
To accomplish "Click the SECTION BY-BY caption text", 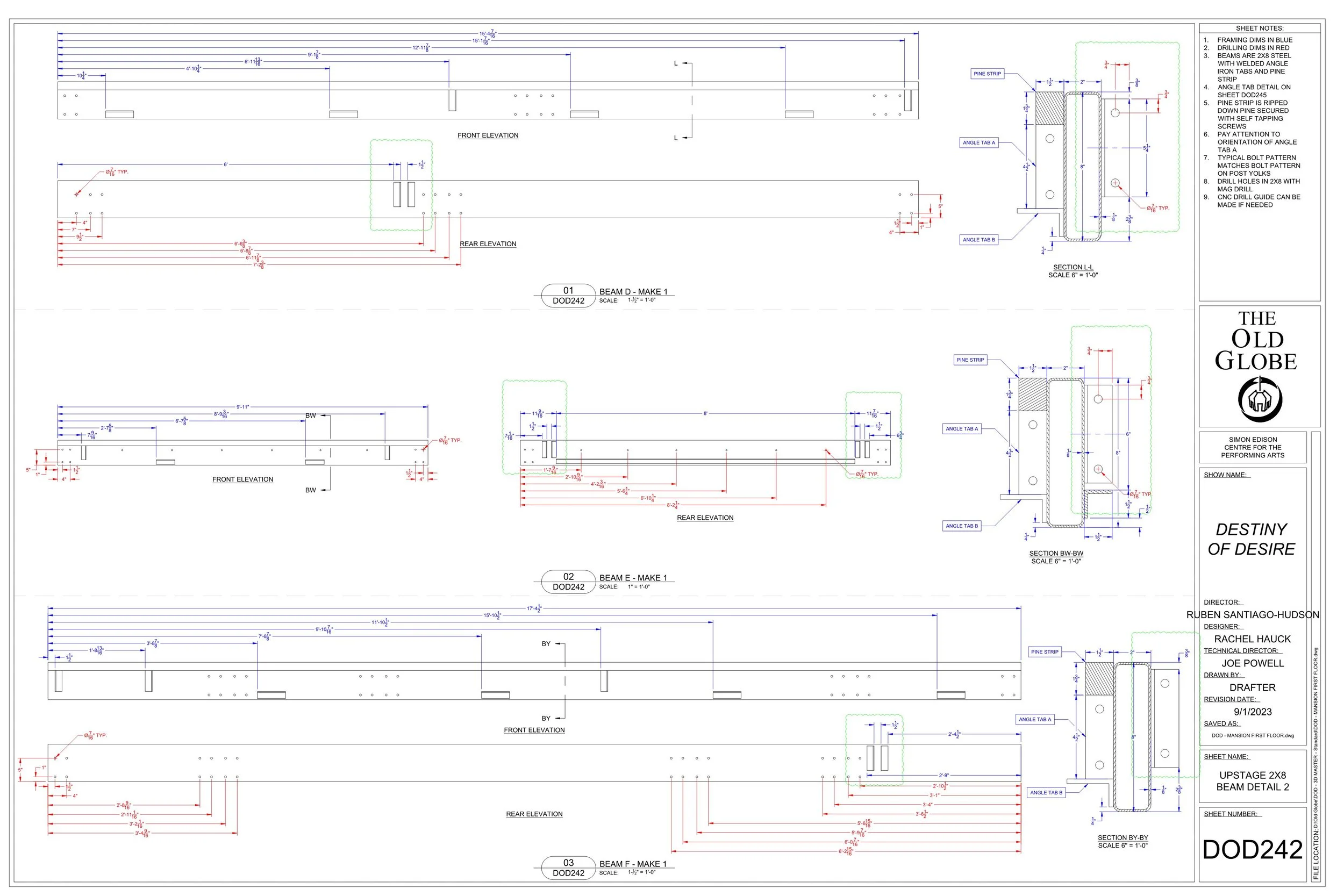I will click(1123, 838).
